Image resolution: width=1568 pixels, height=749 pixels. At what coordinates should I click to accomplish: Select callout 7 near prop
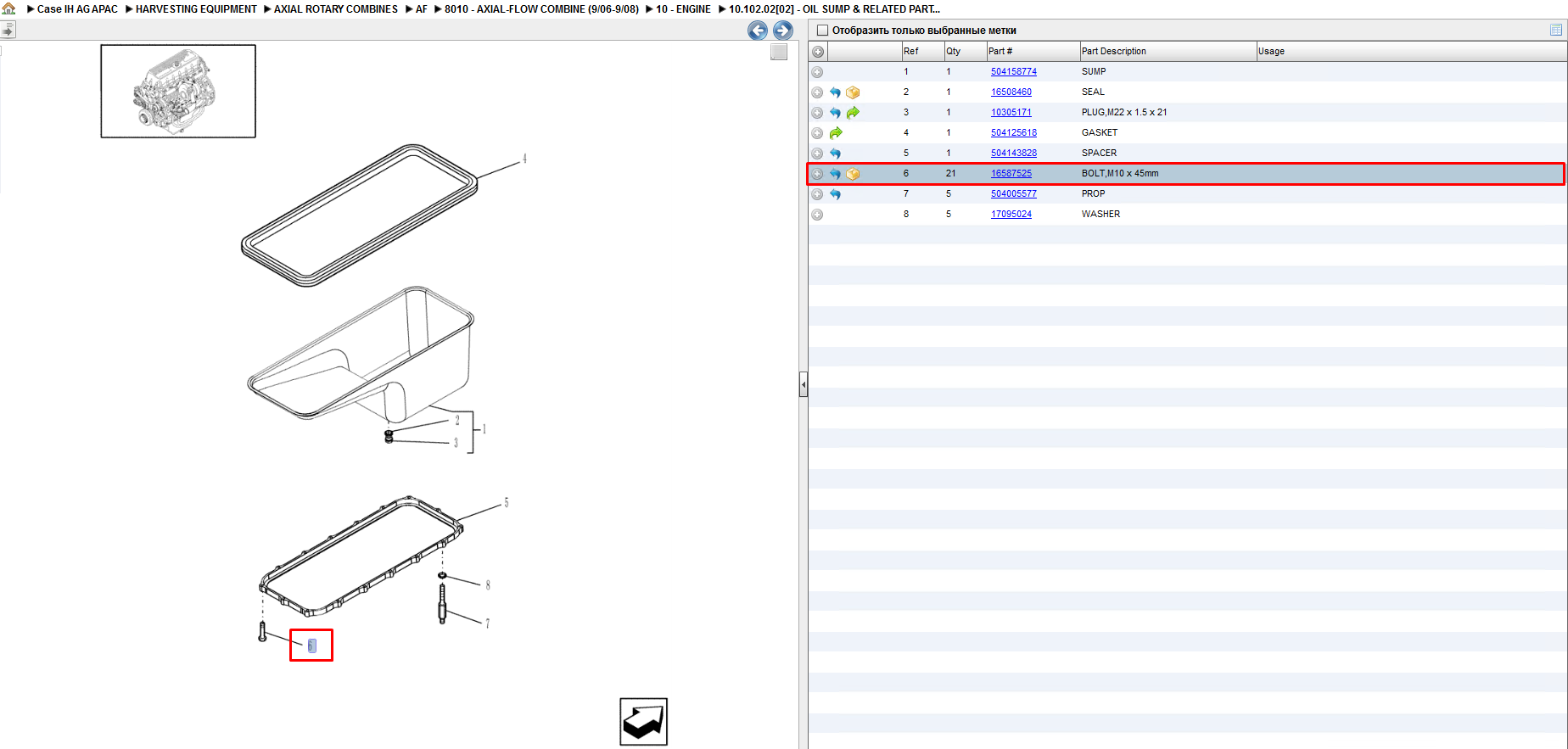click(487, 623)
